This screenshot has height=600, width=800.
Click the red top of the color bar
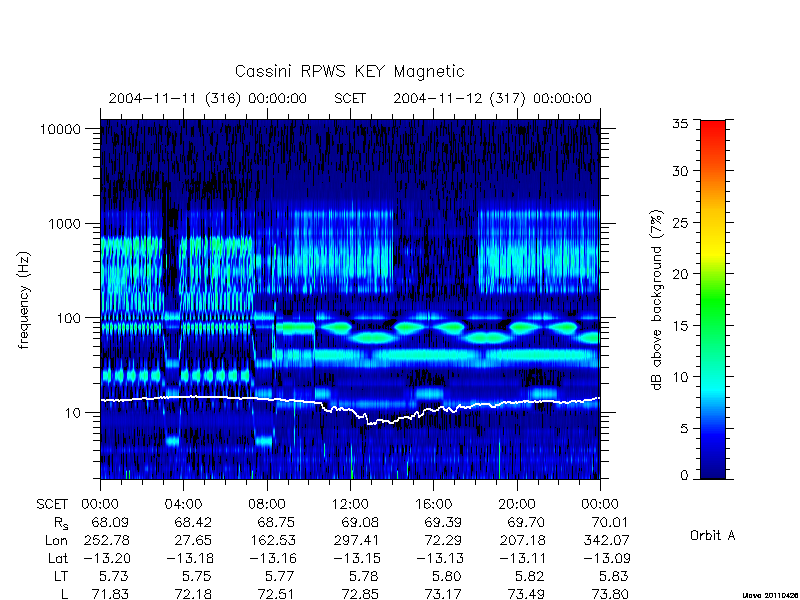click(713, 128)
